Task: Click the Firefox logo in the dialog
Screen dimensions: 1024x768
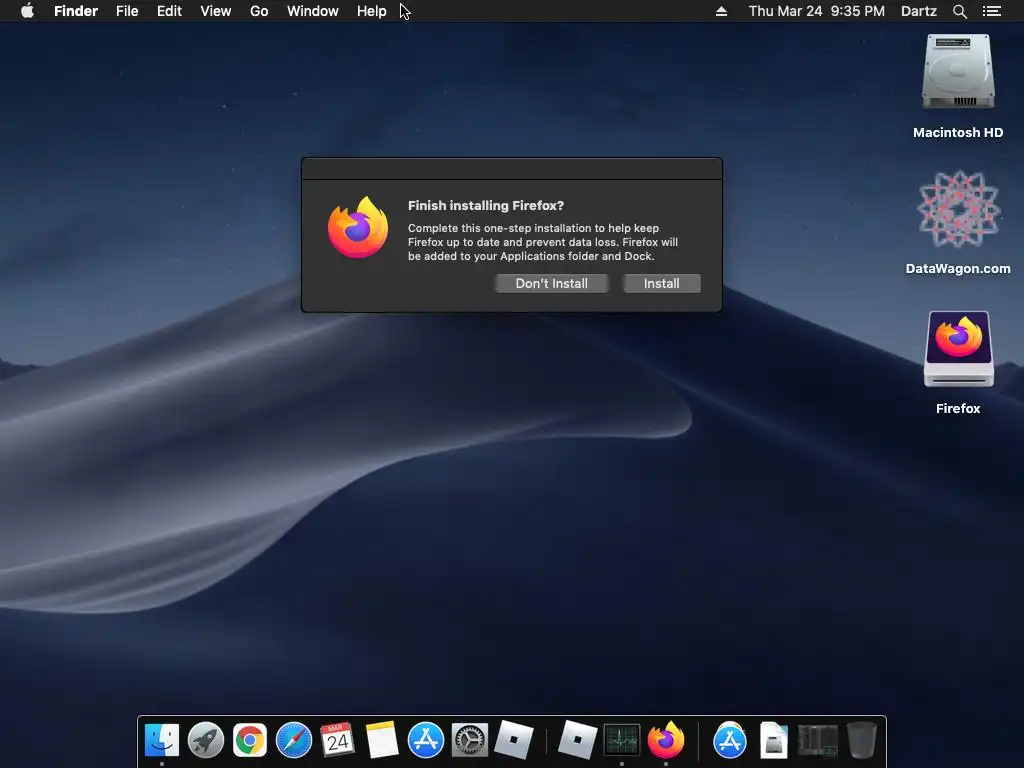Action: coord(358,227)
